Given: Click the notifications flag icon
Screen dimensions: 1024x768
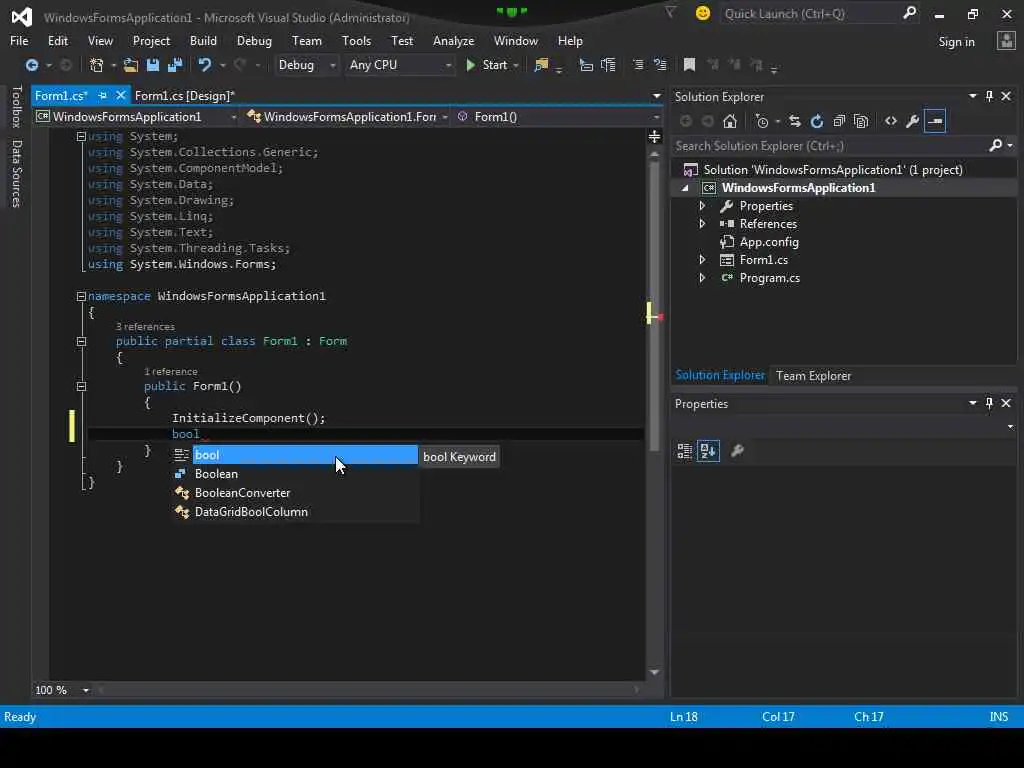Looking at the screenshot, I should (671, 13).
